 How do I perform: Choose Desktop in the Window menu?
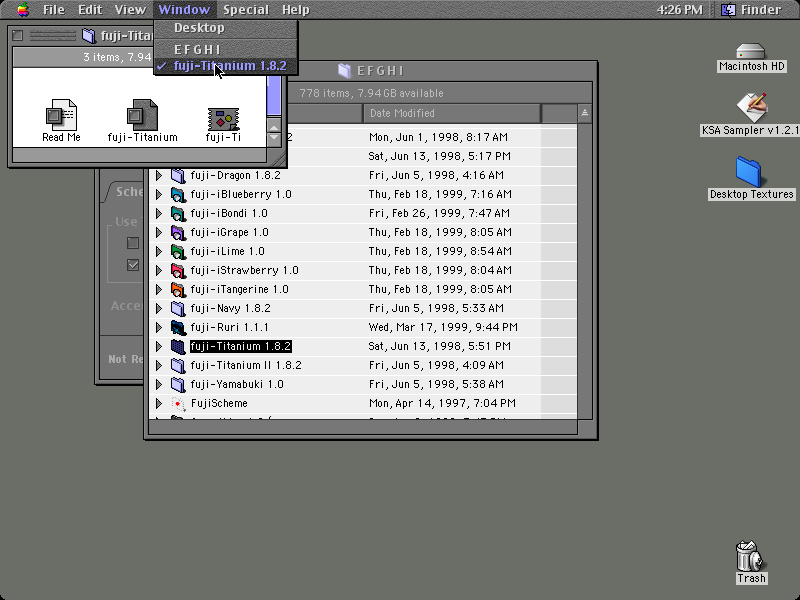click(226, 28)
